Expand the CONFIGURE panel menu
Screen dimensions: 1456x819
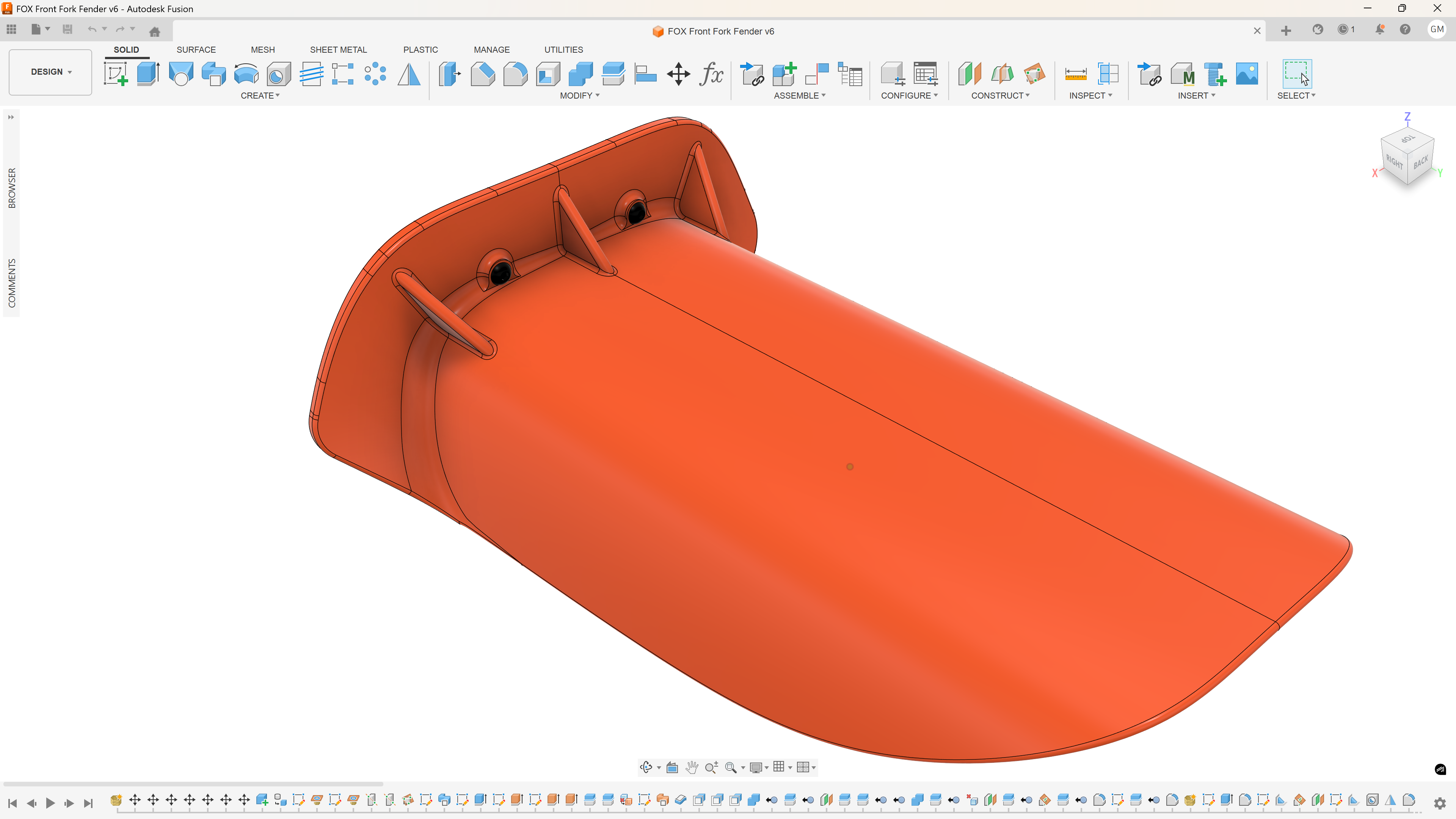click(910, 96)
